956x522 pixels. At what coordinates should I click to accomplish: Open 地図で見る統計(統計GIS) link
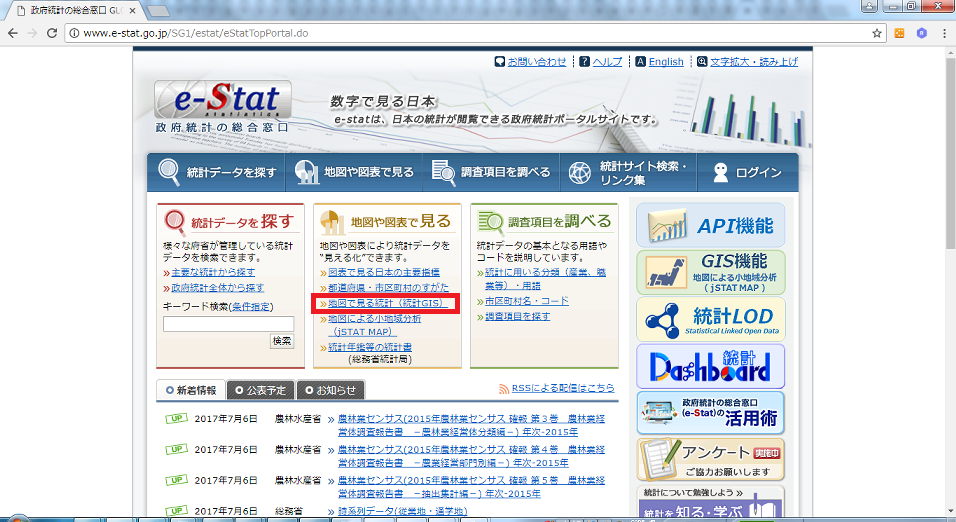(x=385, y=302)
